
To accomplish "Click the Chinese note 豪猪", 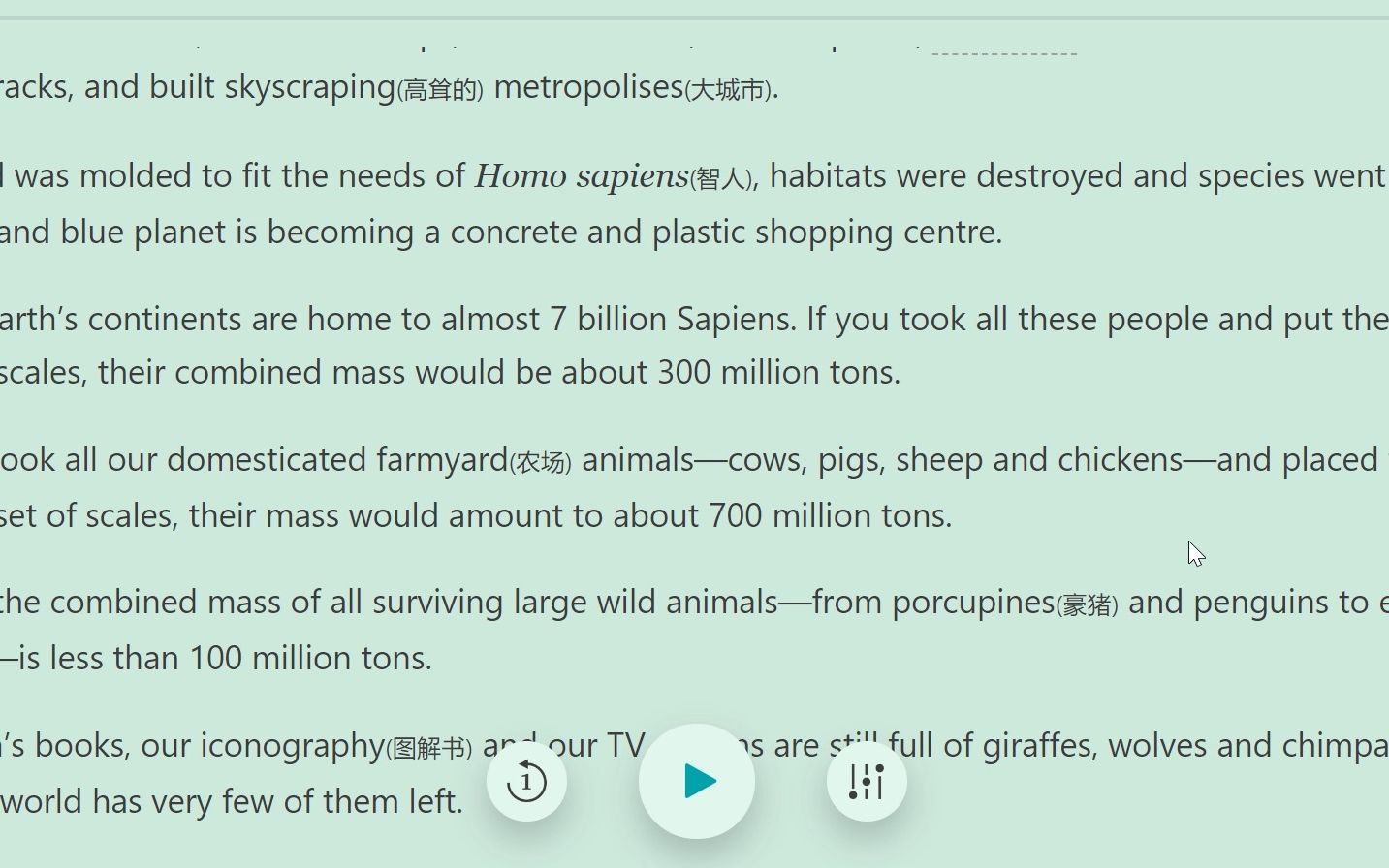I will [x=1088, y=605].
